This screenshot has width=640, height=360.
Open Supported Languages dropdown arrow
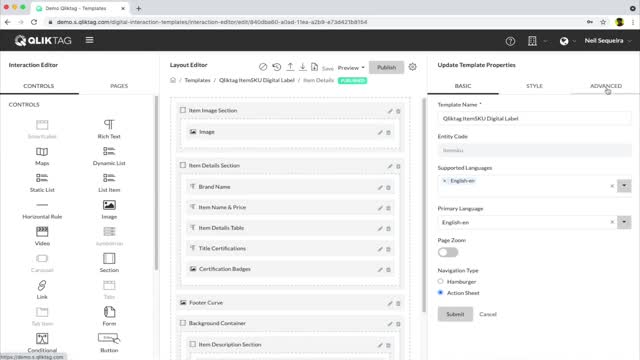pyautogui.click(x=624, y=186)
